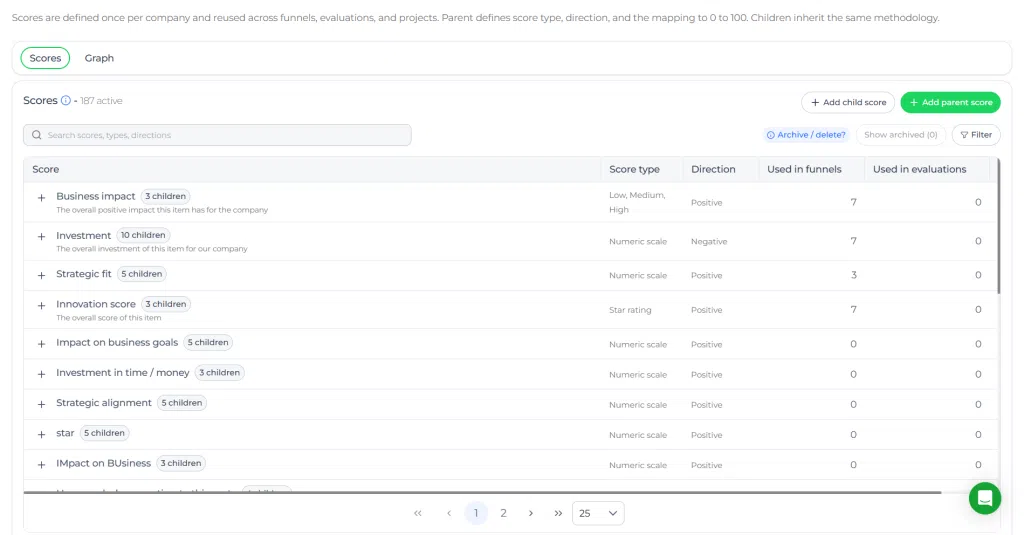Select the Investment score name
The height and width of the screenshot is (535, 1024).
(x=84, y=235)
